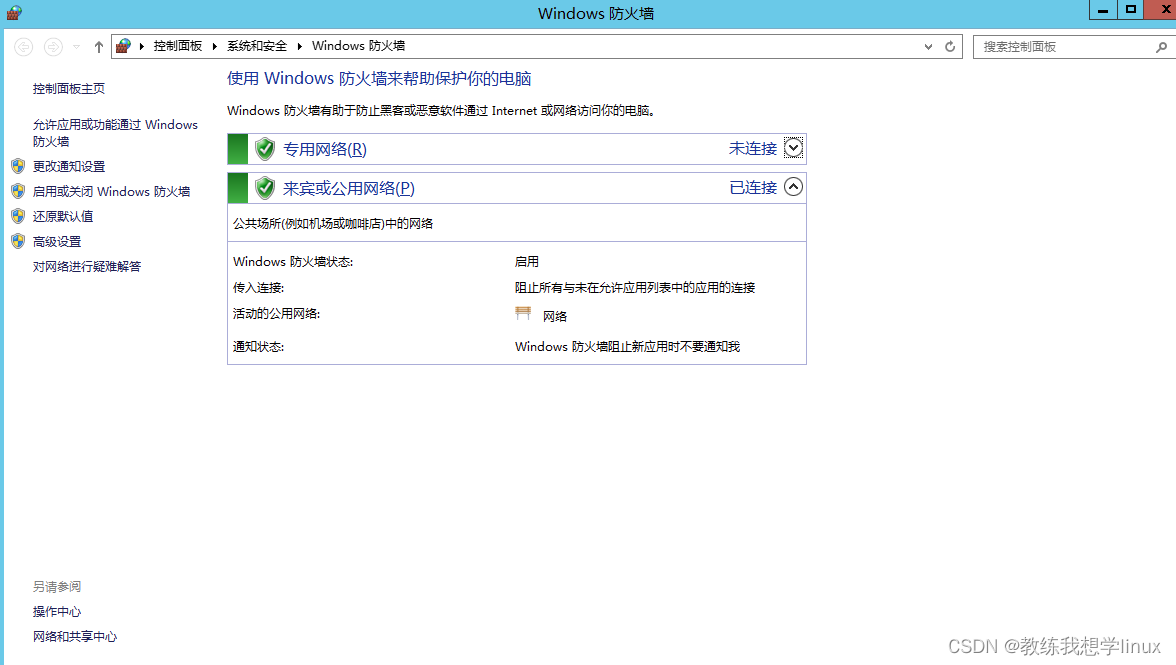Select Windows 防火墙阻止新应用时不要通知我 text
Image resolution: width=1176 pixels, height=665 pixels.
tap(627, 346)
